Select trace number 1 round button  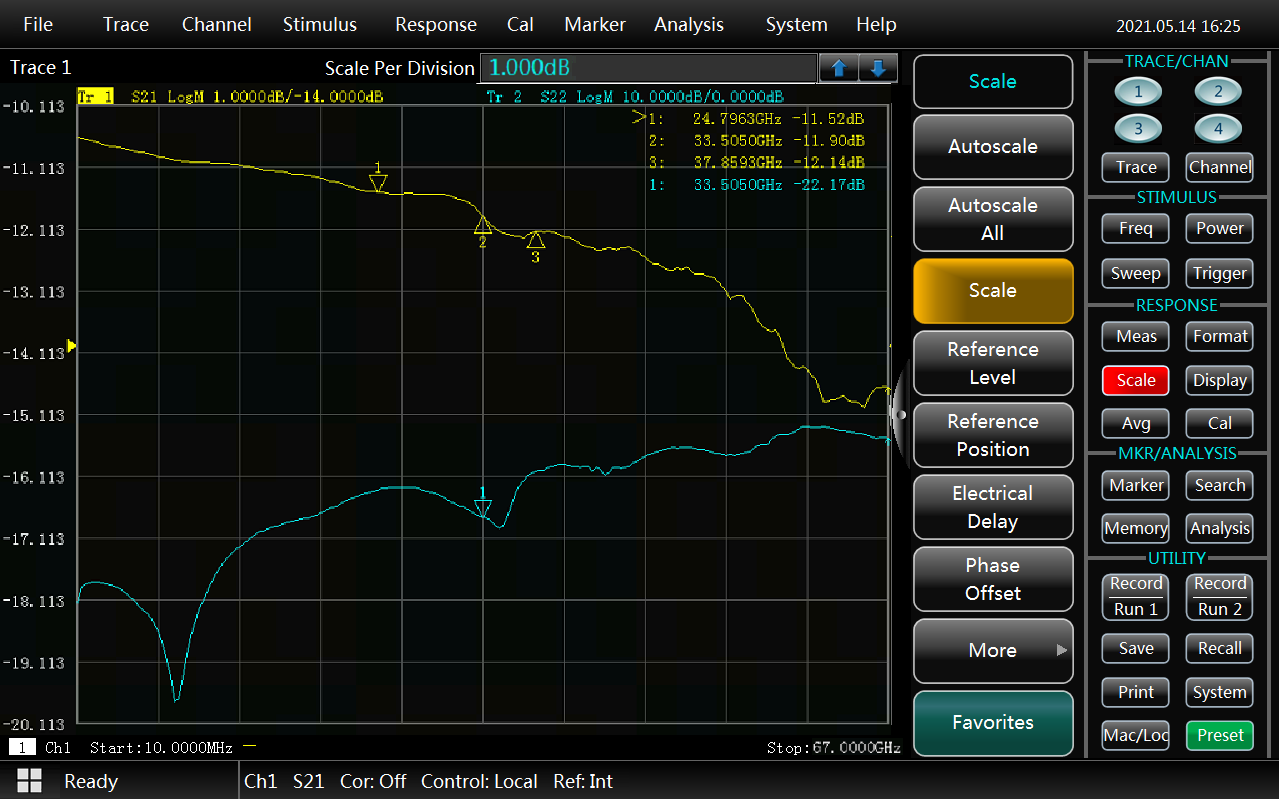1139,93
